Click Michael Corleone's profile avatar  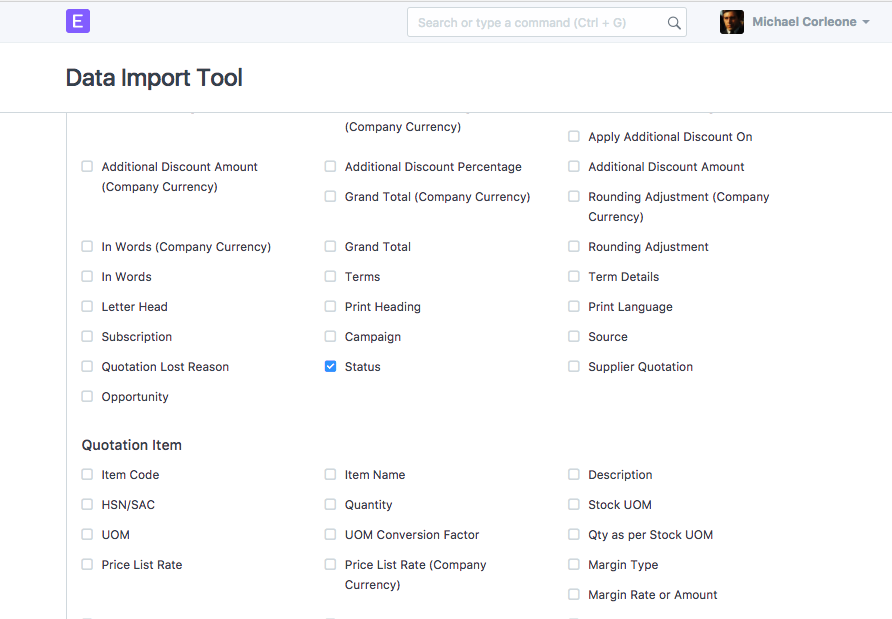(731, 21)
